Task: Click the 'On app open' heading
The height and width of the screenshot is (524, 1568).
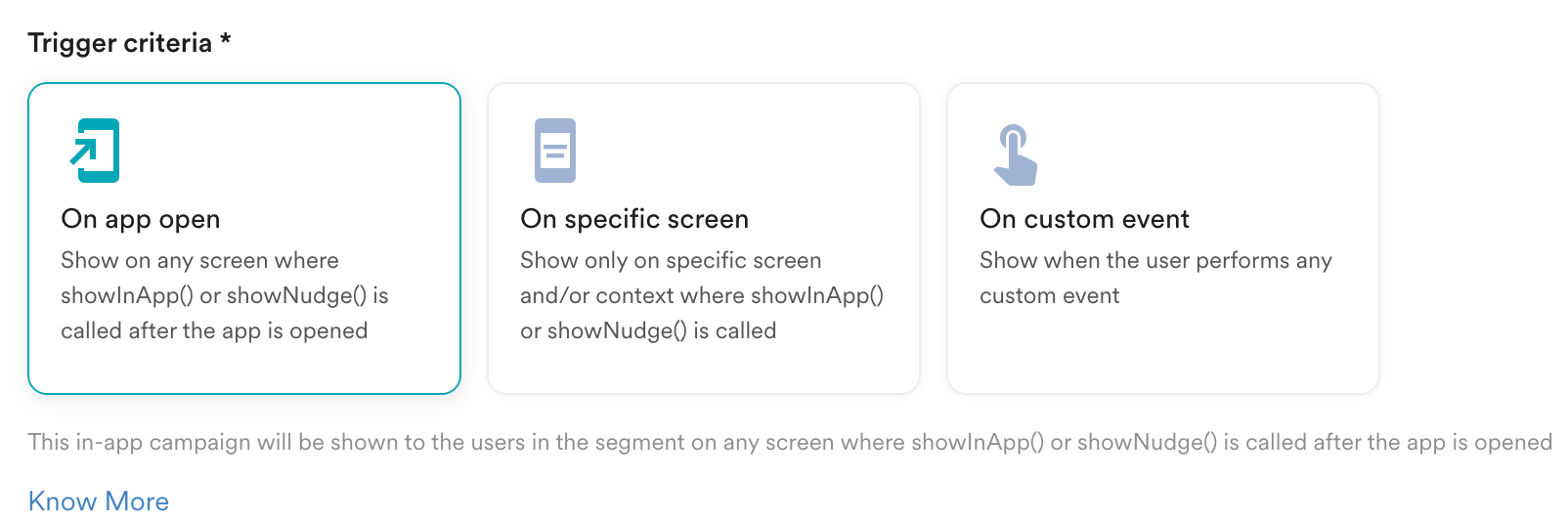Action: pyautogui.click(x=141, y=219)
